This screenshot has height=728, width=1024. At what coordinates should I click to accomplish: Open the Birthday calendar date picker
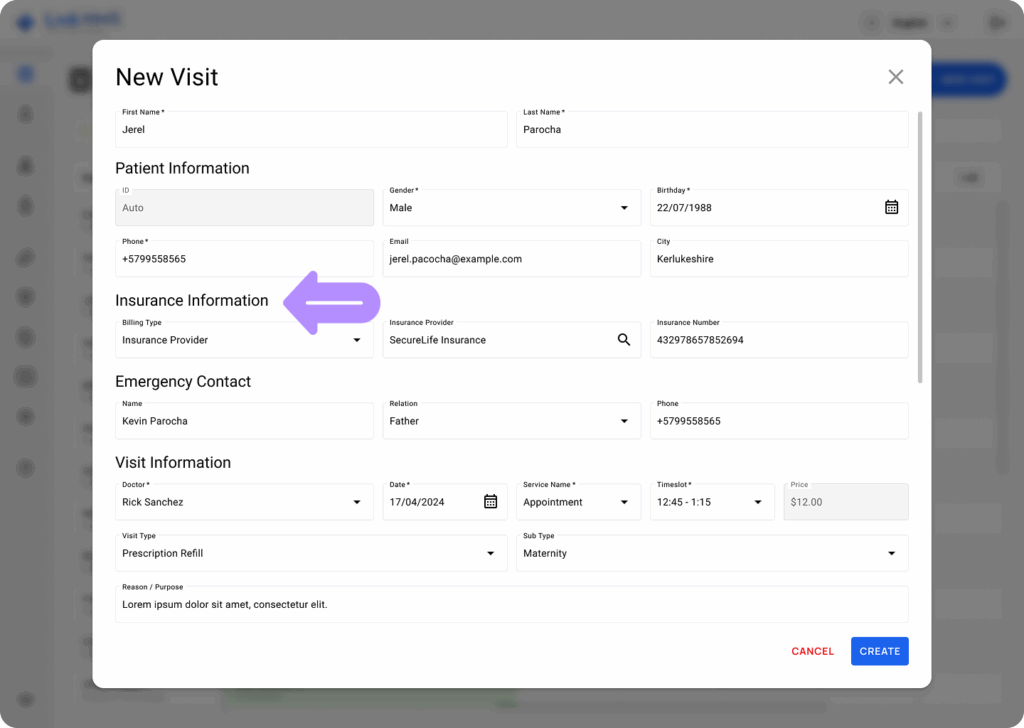coord(891,207)
